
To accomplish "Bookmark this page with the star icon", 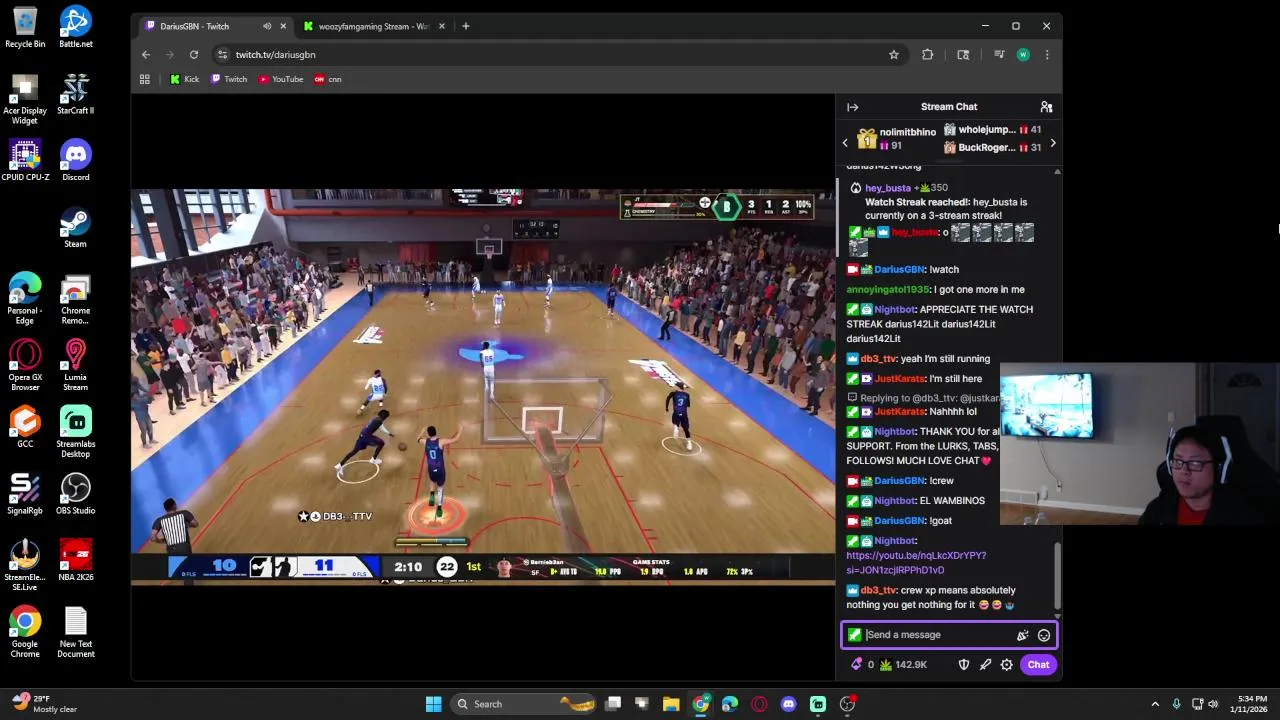I will (x=894, y=55).
